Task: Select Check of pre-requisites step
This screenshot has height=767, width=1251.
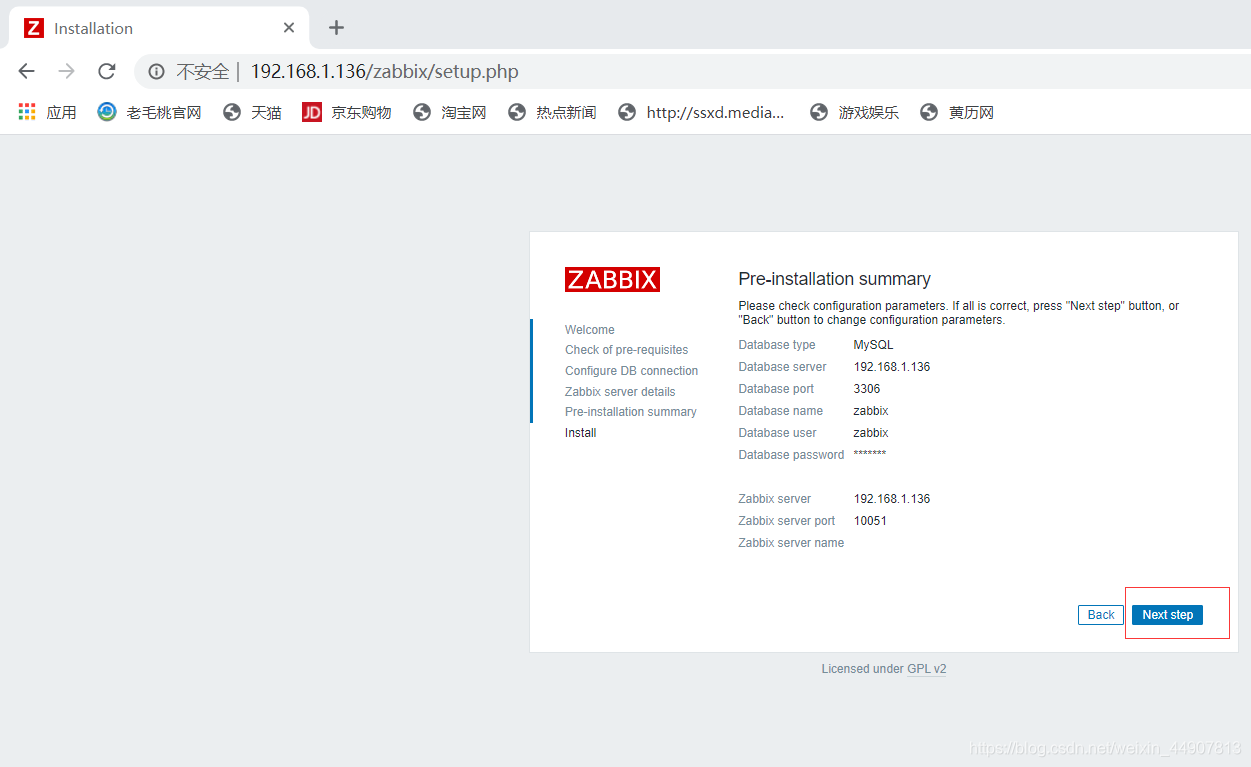Action: tap(626, 350)
